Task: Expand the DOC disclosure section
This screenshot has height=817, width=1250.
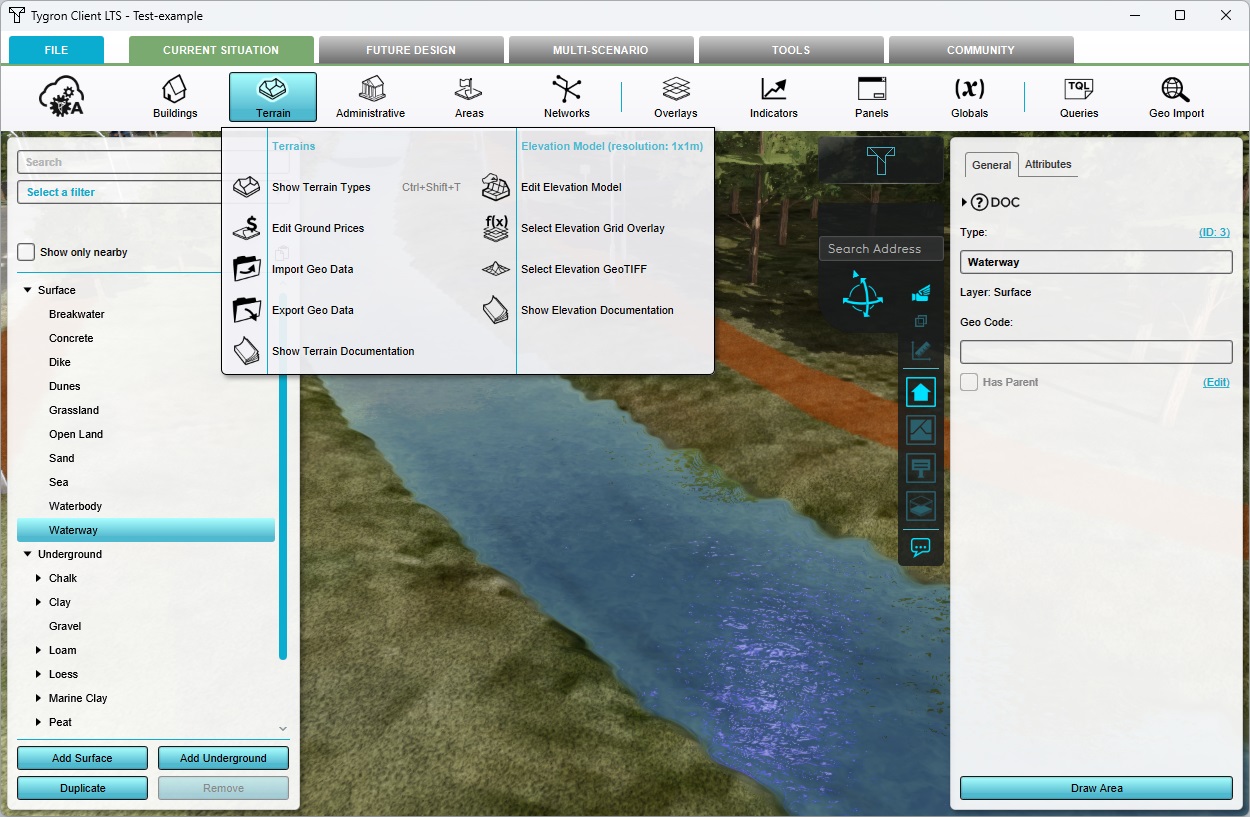Action: point(964,202)
